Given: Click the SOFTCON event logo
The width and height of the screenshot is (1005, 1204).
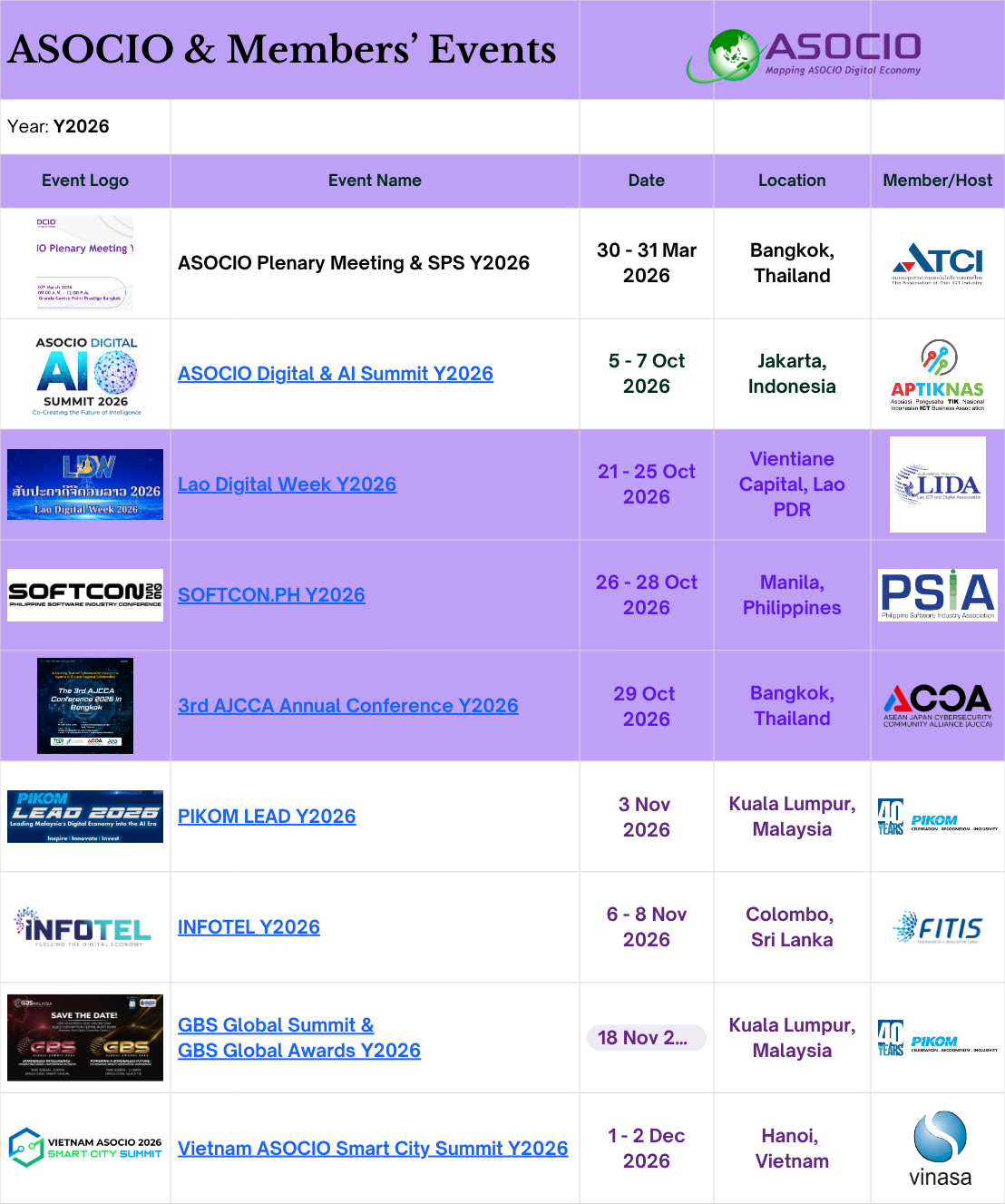Looking at the screenshot, I should [x=85, y=595].
